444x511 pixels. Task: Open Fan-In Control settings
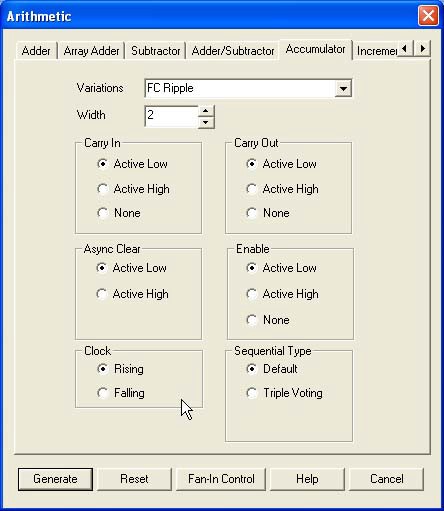tap(221, 479)
